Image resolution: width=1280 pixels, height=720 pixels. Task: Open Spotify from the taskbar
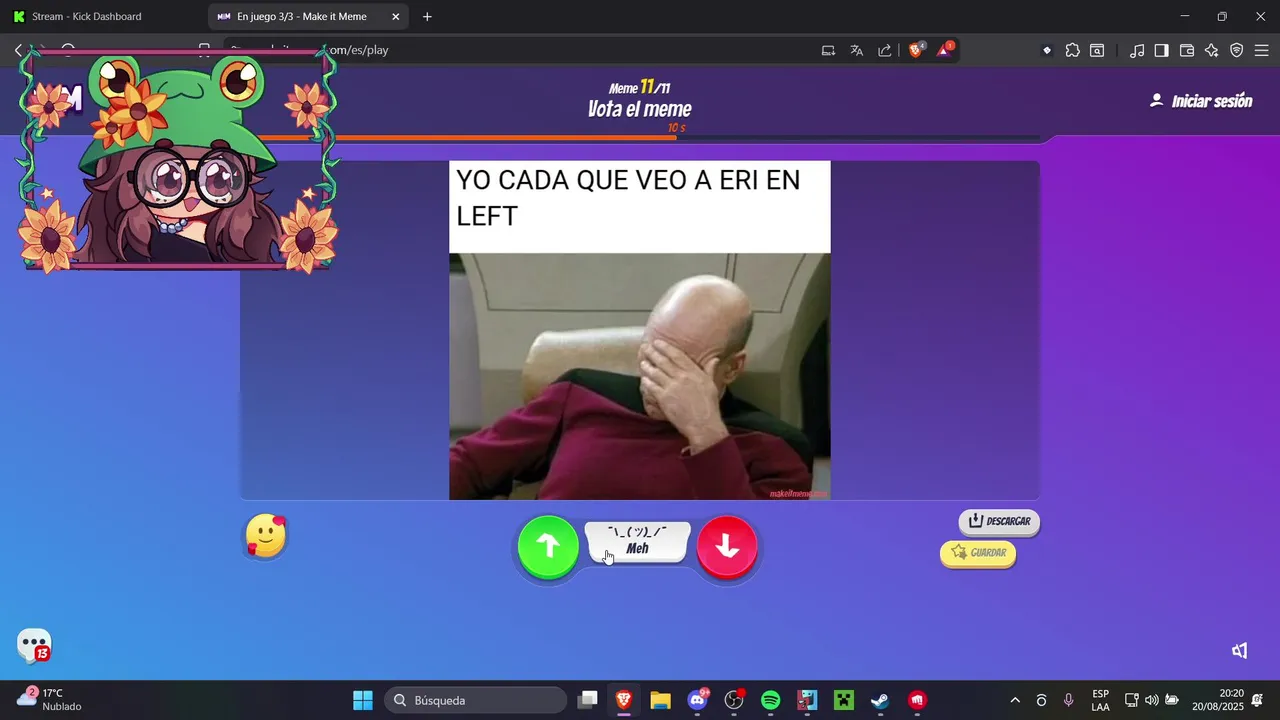[x=770, y=700]
